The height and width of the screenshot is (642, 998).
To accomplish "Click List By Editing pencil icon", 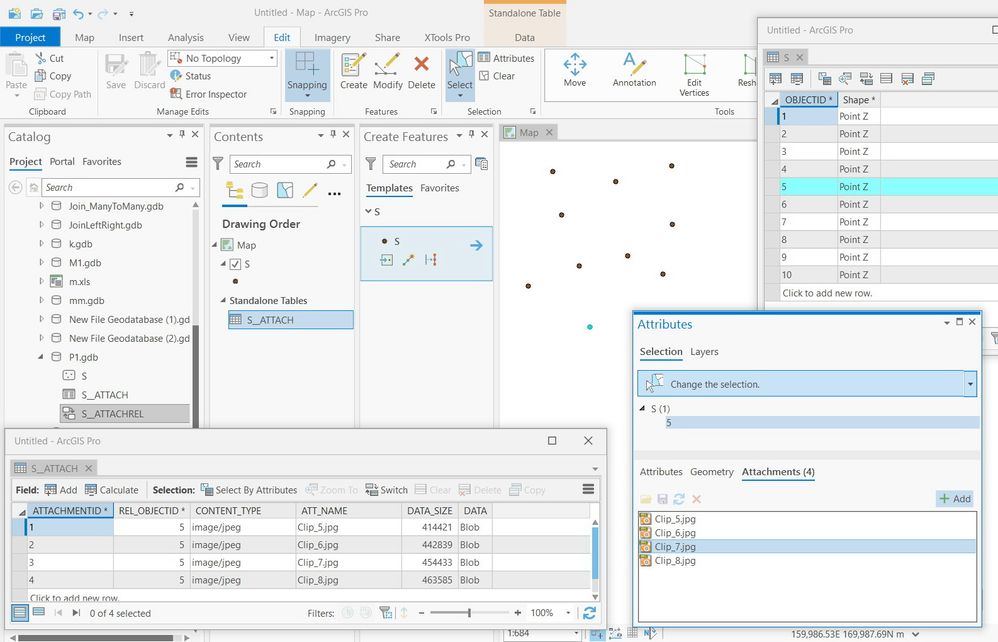I will [x=310, y=190].
